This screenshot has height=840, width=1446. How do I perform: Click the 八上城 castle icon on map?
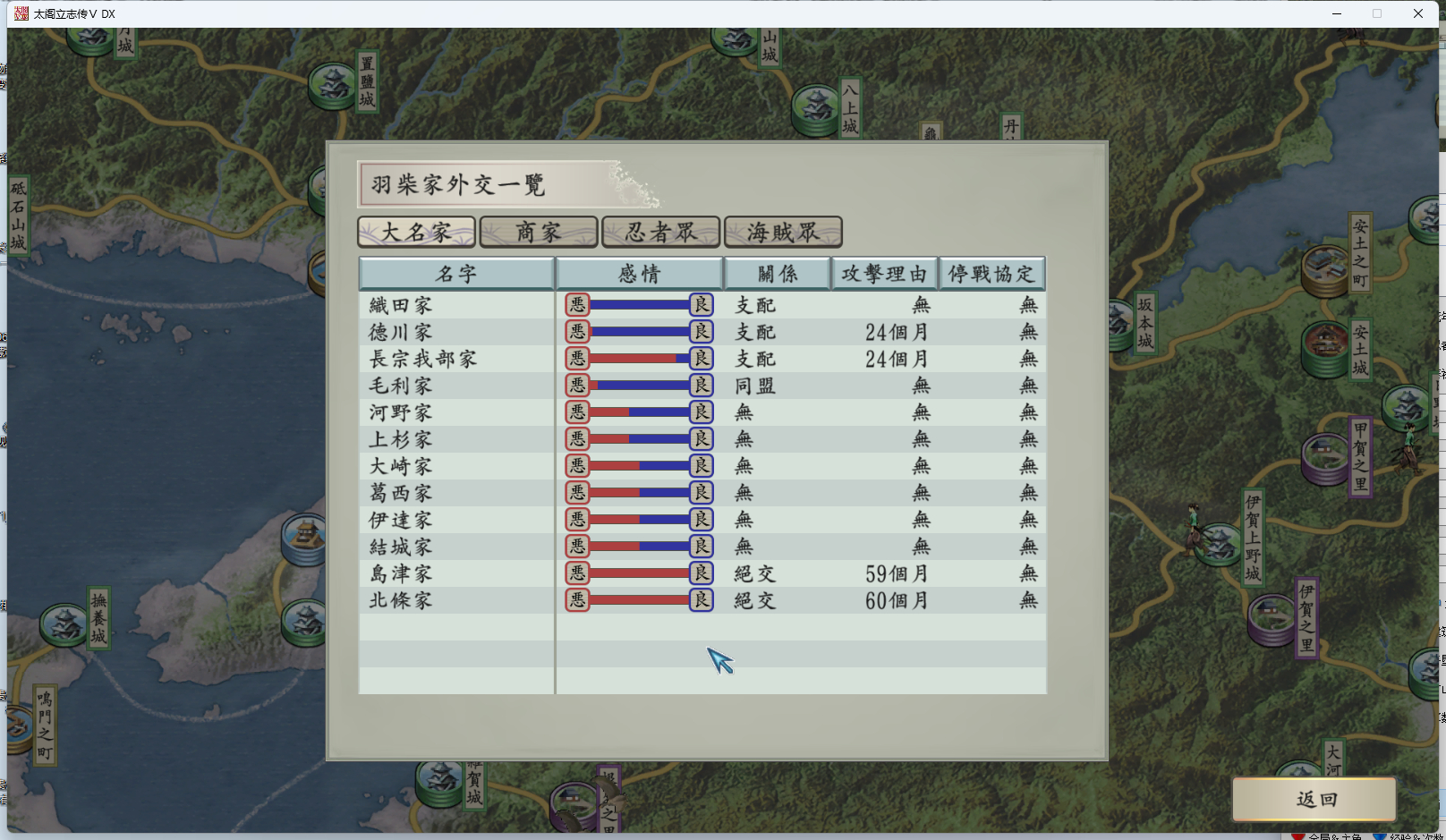click(x=816, y=110)
